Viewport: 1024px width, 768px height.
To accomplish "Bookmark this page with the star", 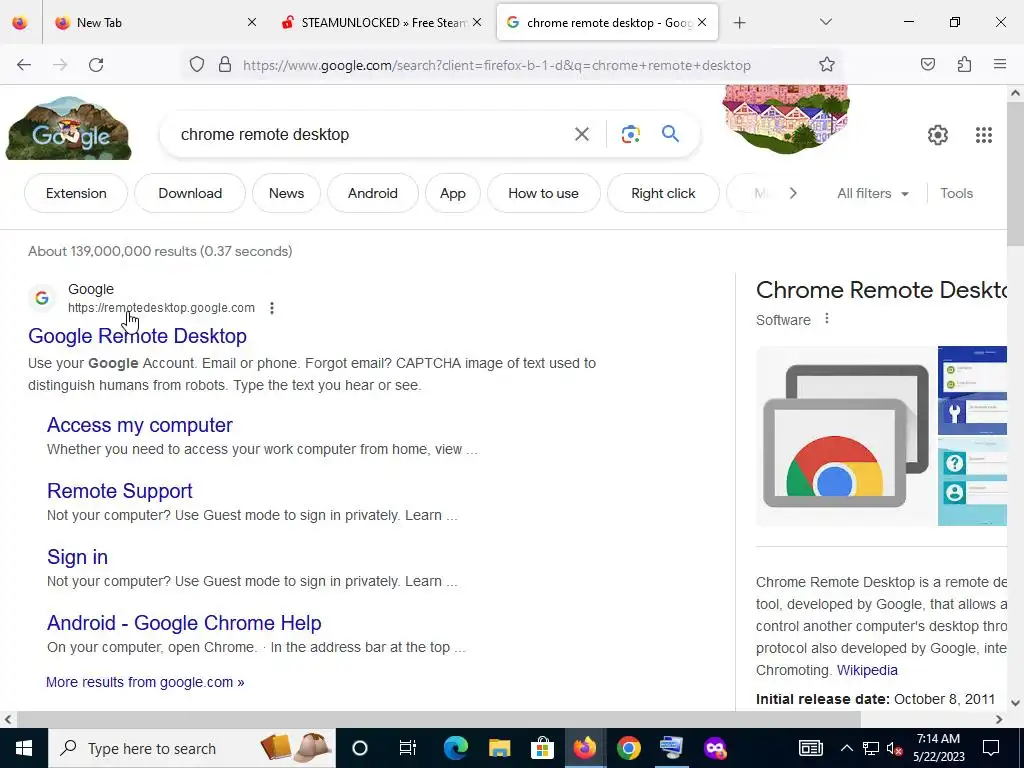I will (827, 65).
